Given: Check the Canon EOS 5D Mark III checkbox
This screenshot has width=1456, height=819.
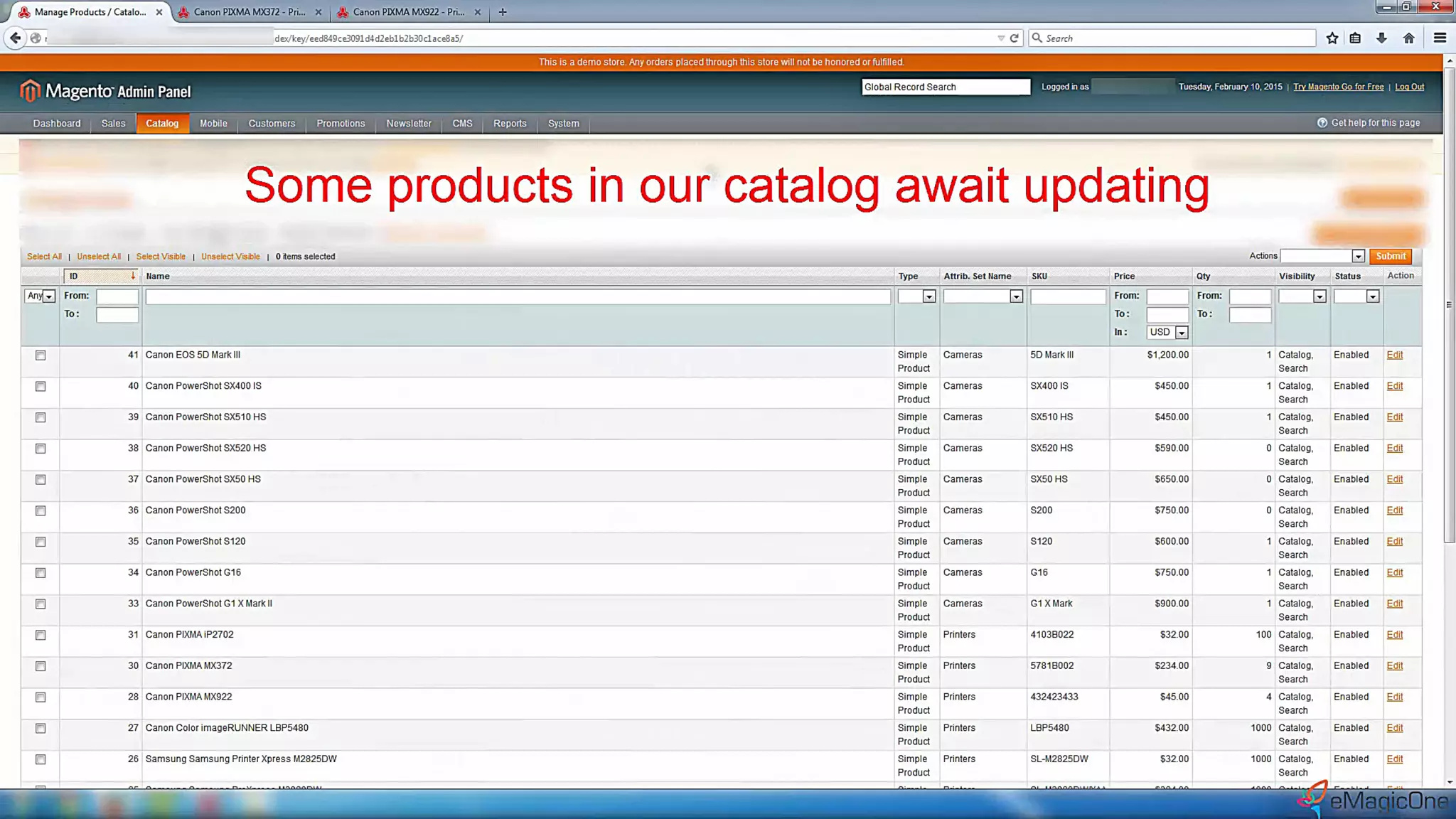Looking at the screenshot, I should click(41, 355).
